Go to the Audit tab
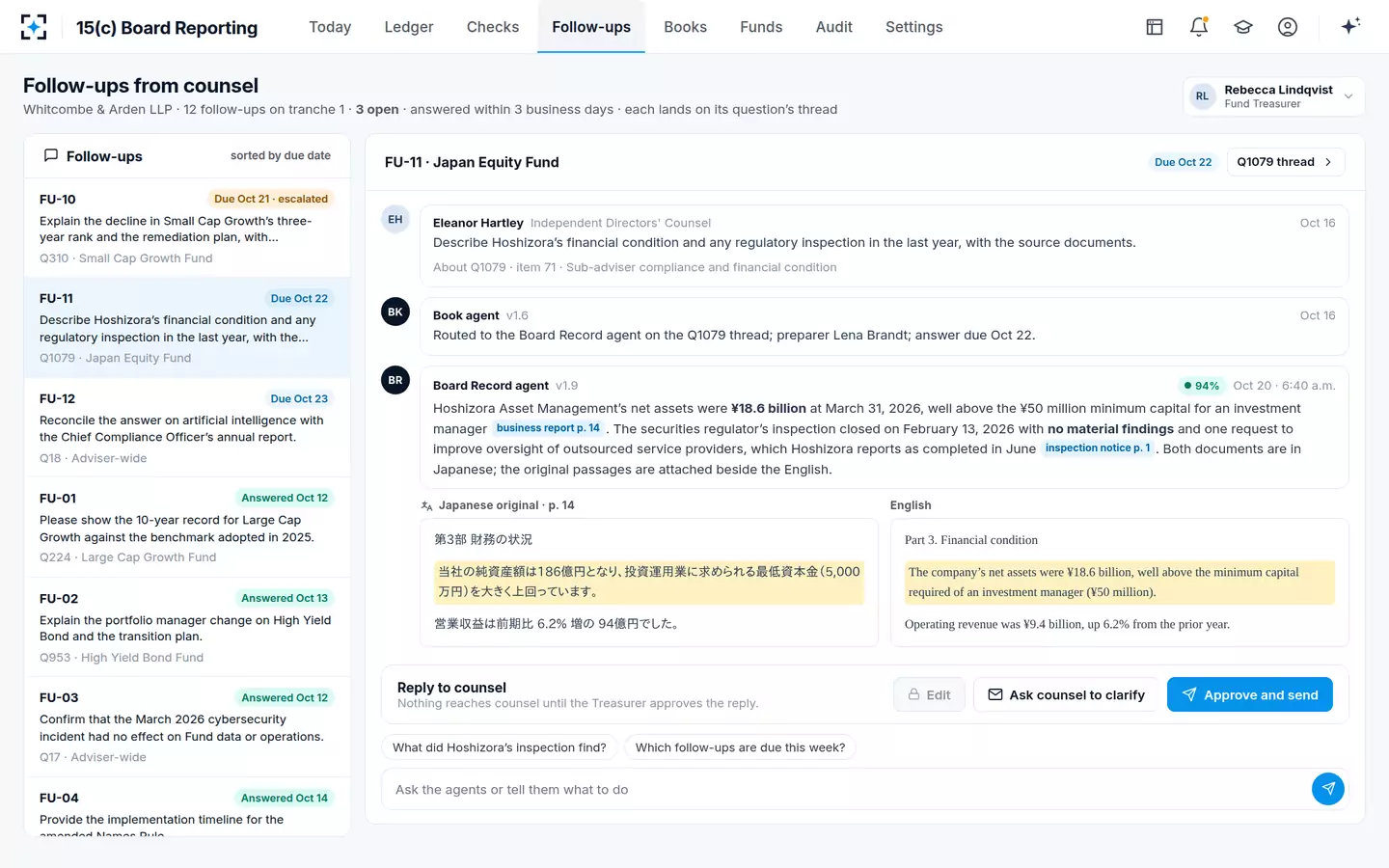The image size is (1389, 868). point(833,27)
